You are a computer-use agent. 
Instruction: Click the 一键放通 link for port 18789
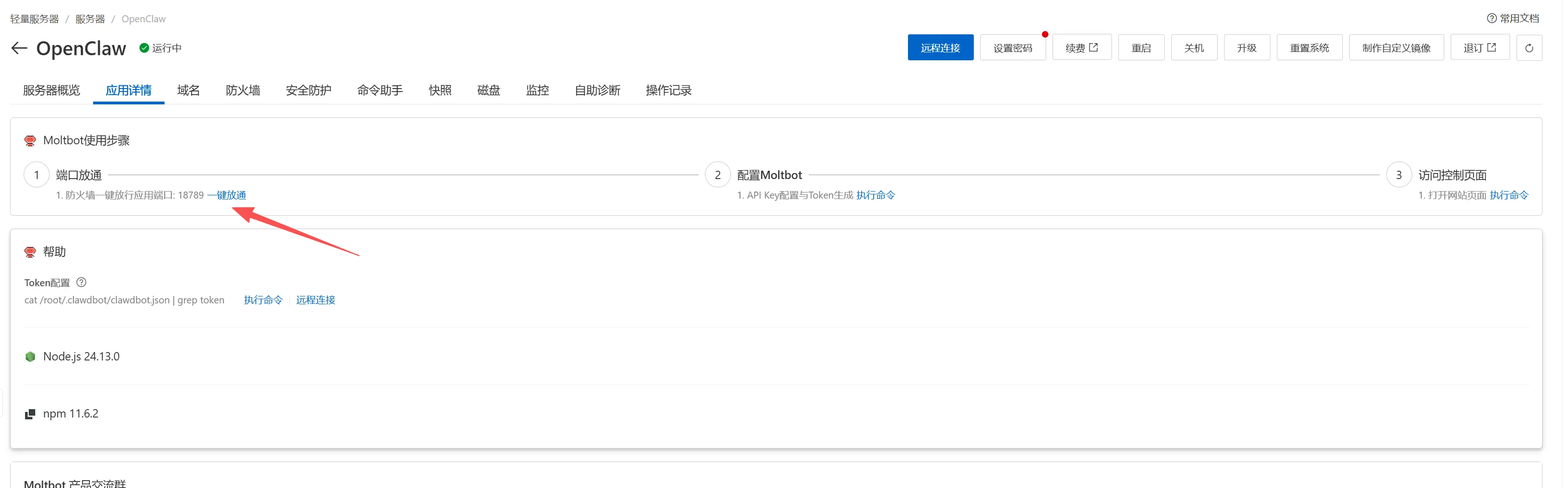tap(227, 195)
